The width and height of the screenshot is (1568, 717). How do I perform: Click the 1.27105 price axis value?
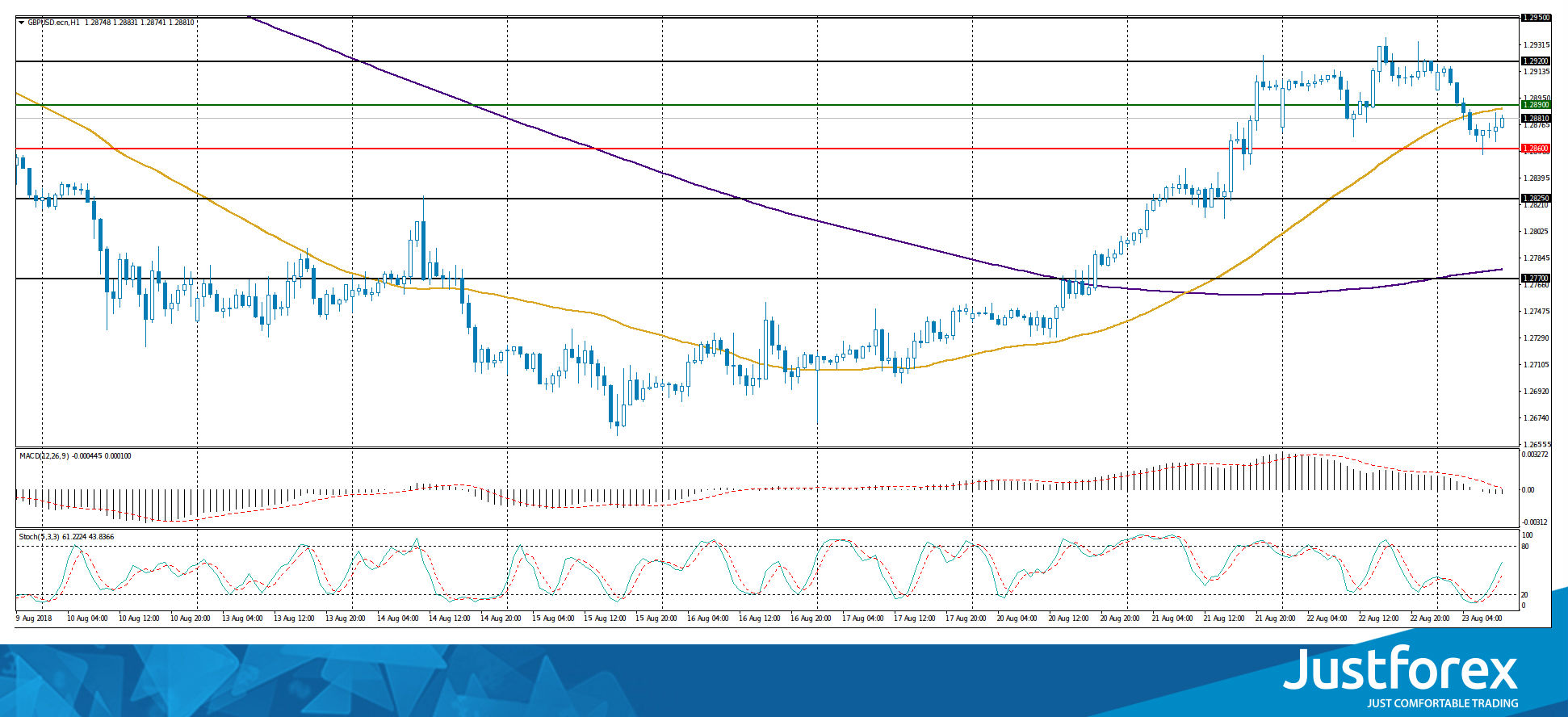[x=1536, y=365]
